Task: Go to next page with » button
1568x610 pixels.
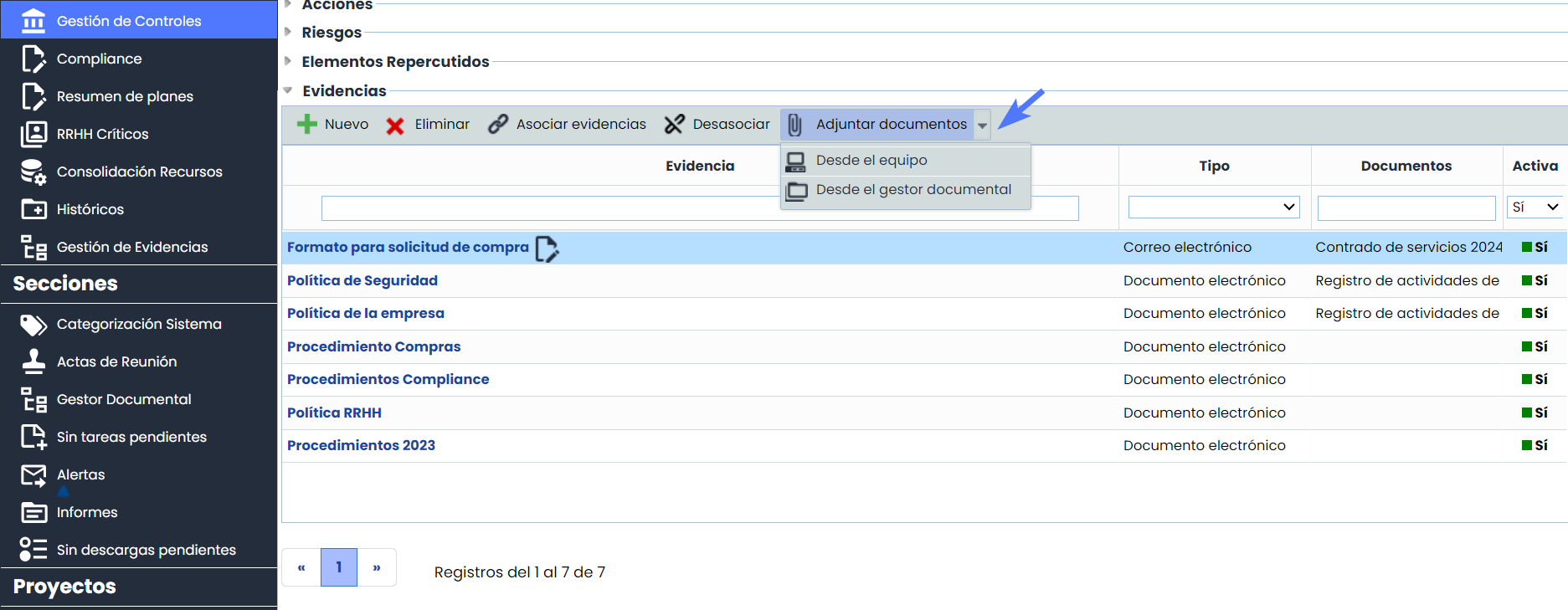Action: tap(377, 567)
